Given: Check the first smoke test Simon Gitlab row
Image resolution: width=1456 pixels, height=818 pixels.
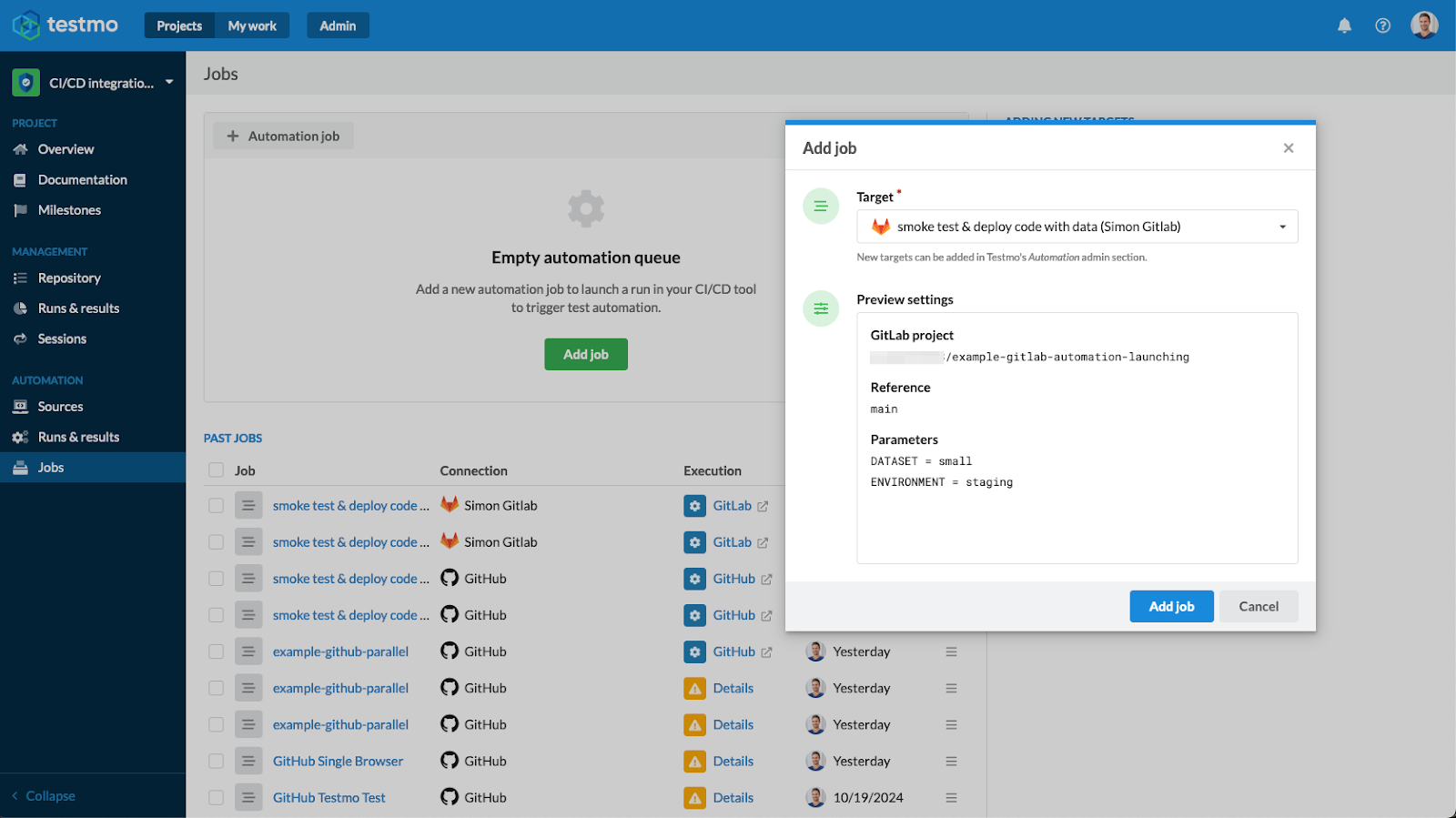Looking at the screenshot, I should (x=216, y=505).
